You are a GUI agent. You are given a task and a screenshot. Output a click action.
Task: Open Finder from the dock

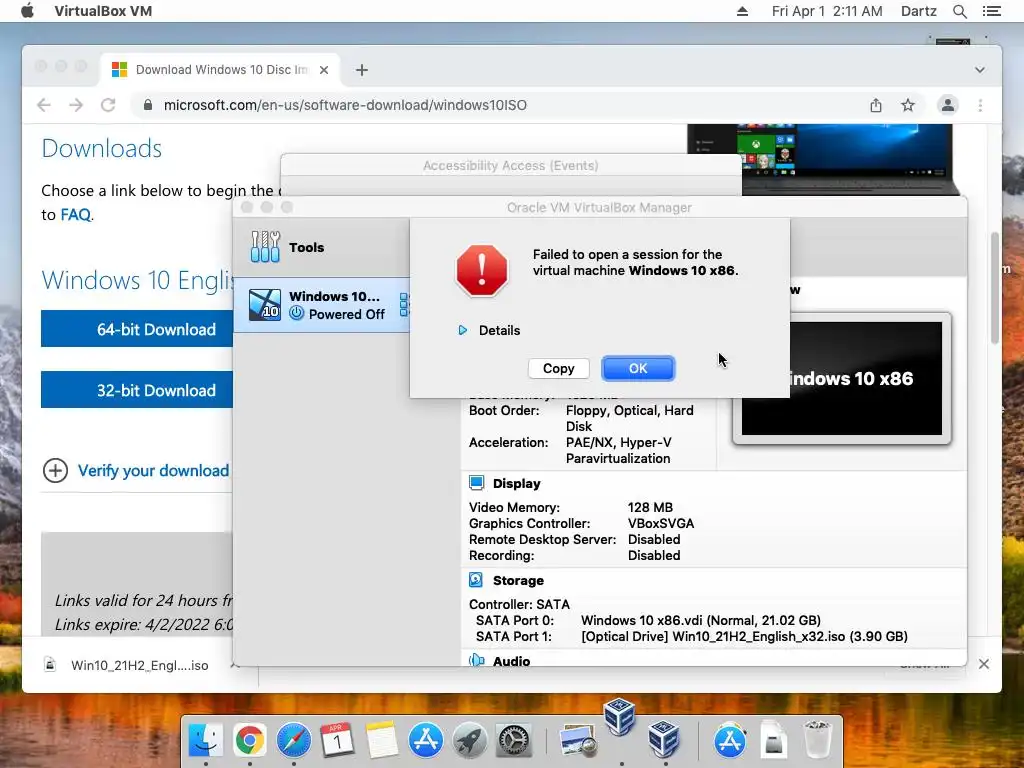click(206, 740)
